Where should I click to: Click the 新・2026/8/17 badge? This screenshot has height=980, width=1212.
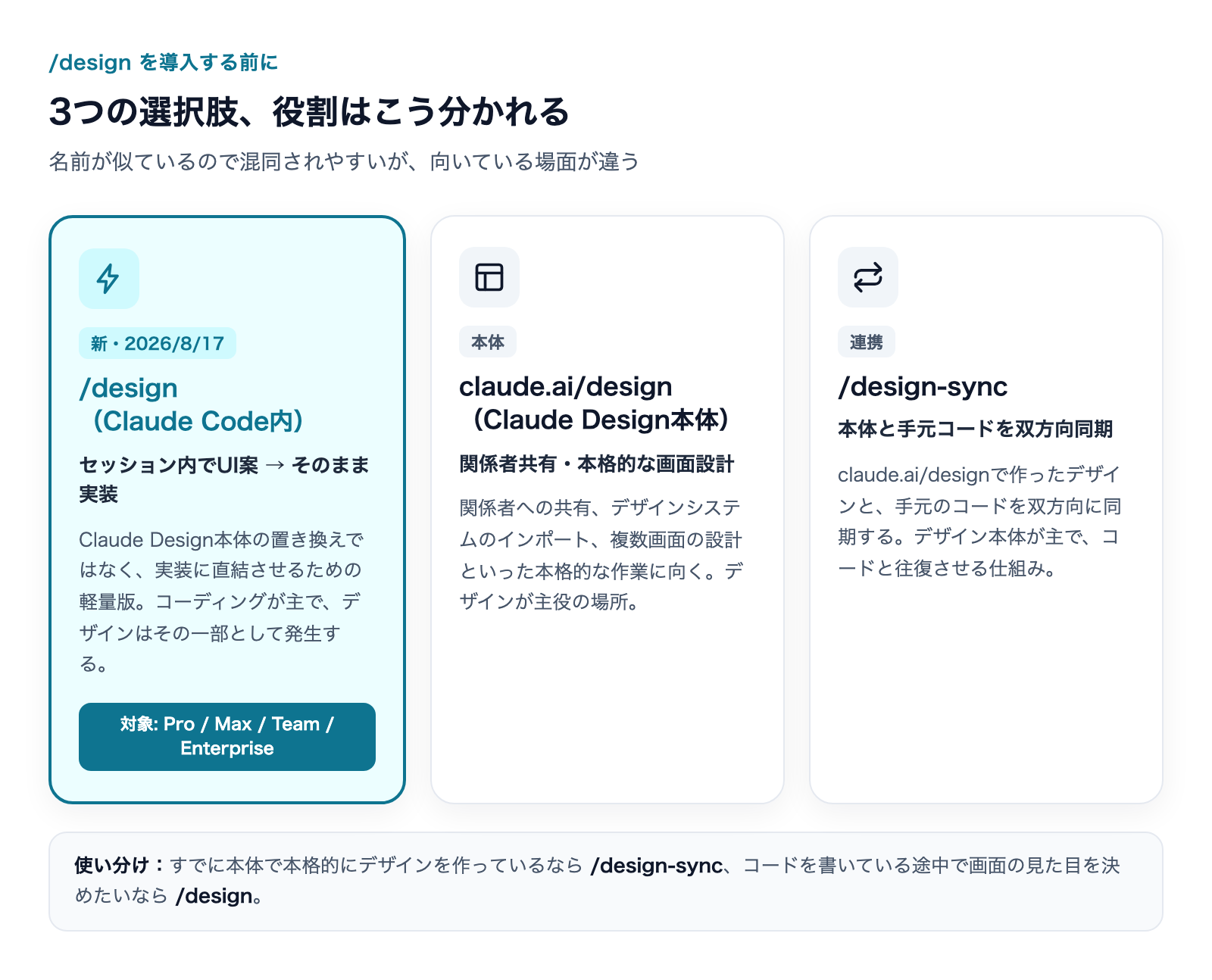pyautogui.click(x=158, y=343)
